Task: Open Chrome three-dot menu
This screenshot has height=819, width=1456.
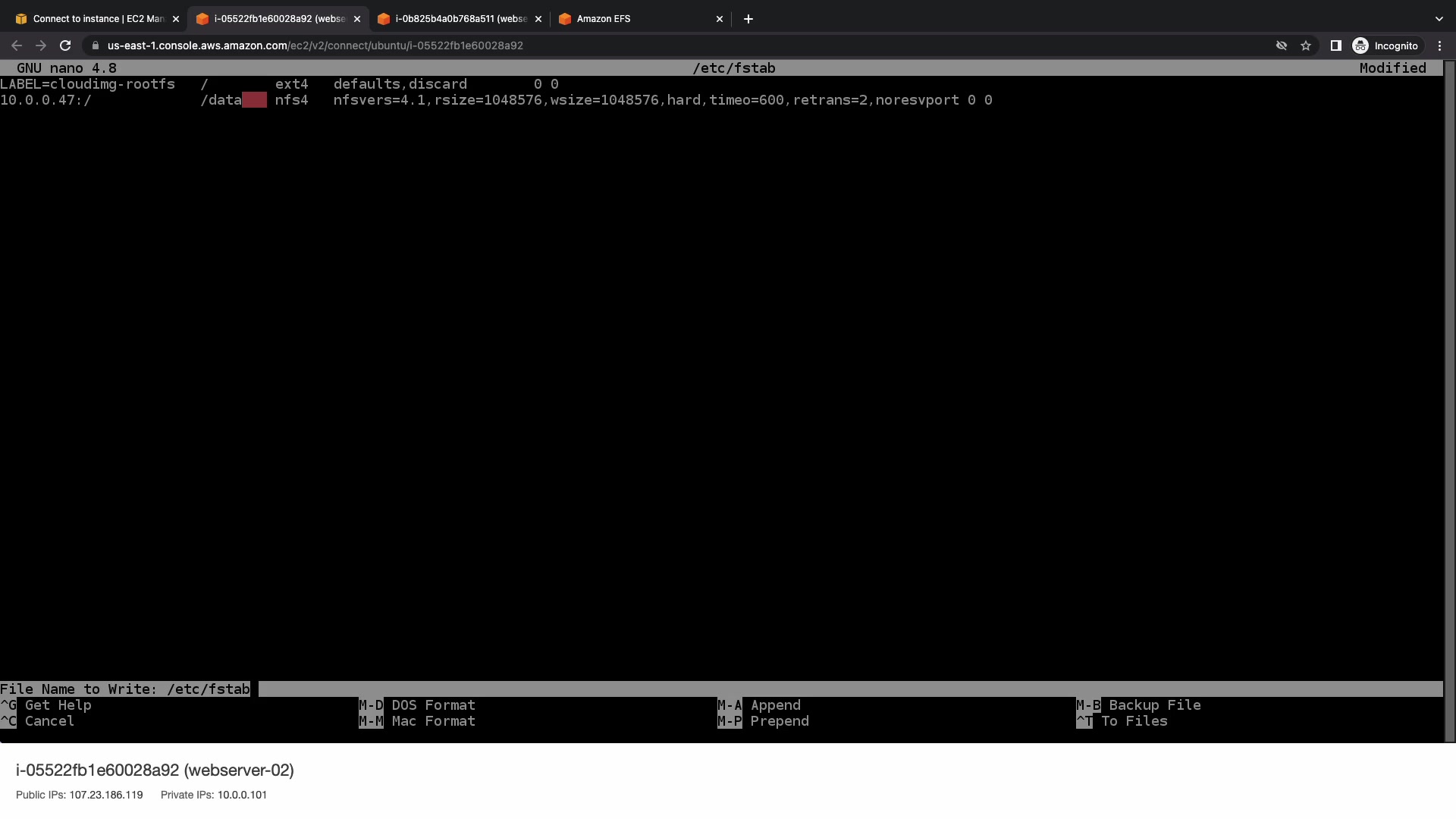Action: pyautogui.click(x=1439, y=45)
